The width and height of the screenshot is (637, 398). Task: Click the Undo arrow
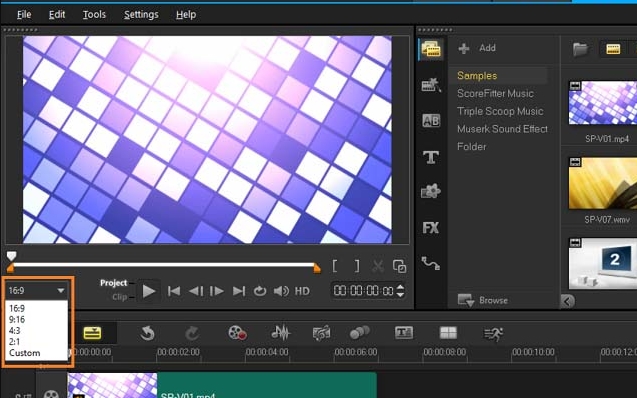point(147,334)
